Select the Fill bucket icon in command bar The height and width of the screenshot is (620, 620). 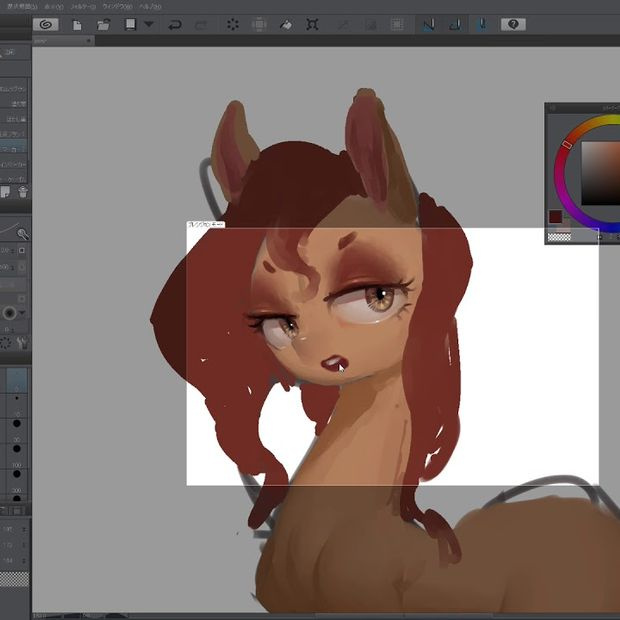click(x=285, y=25)
